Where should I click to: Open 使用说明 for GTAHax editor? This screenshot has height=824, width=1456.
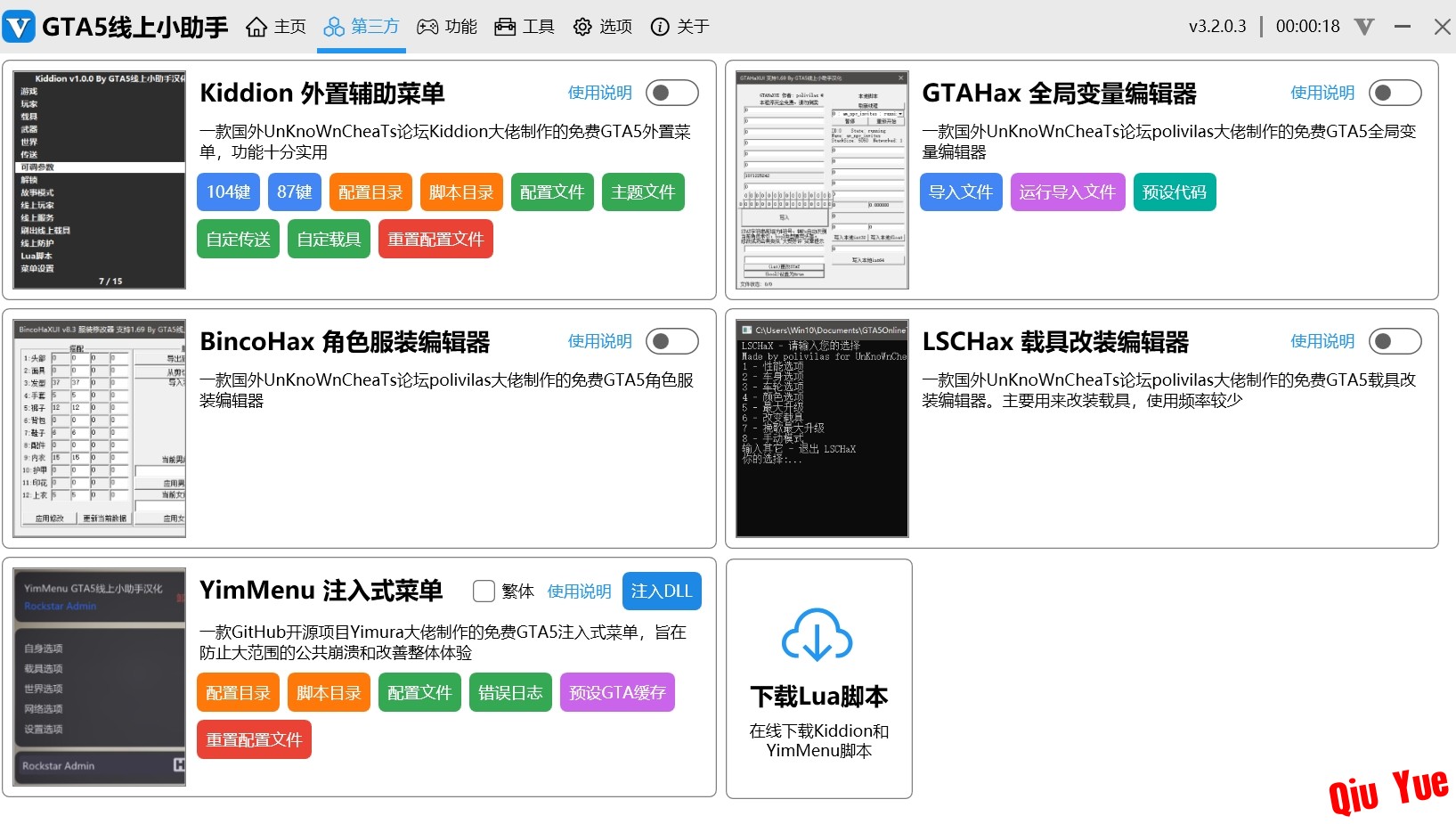[x=1322, y=93]
